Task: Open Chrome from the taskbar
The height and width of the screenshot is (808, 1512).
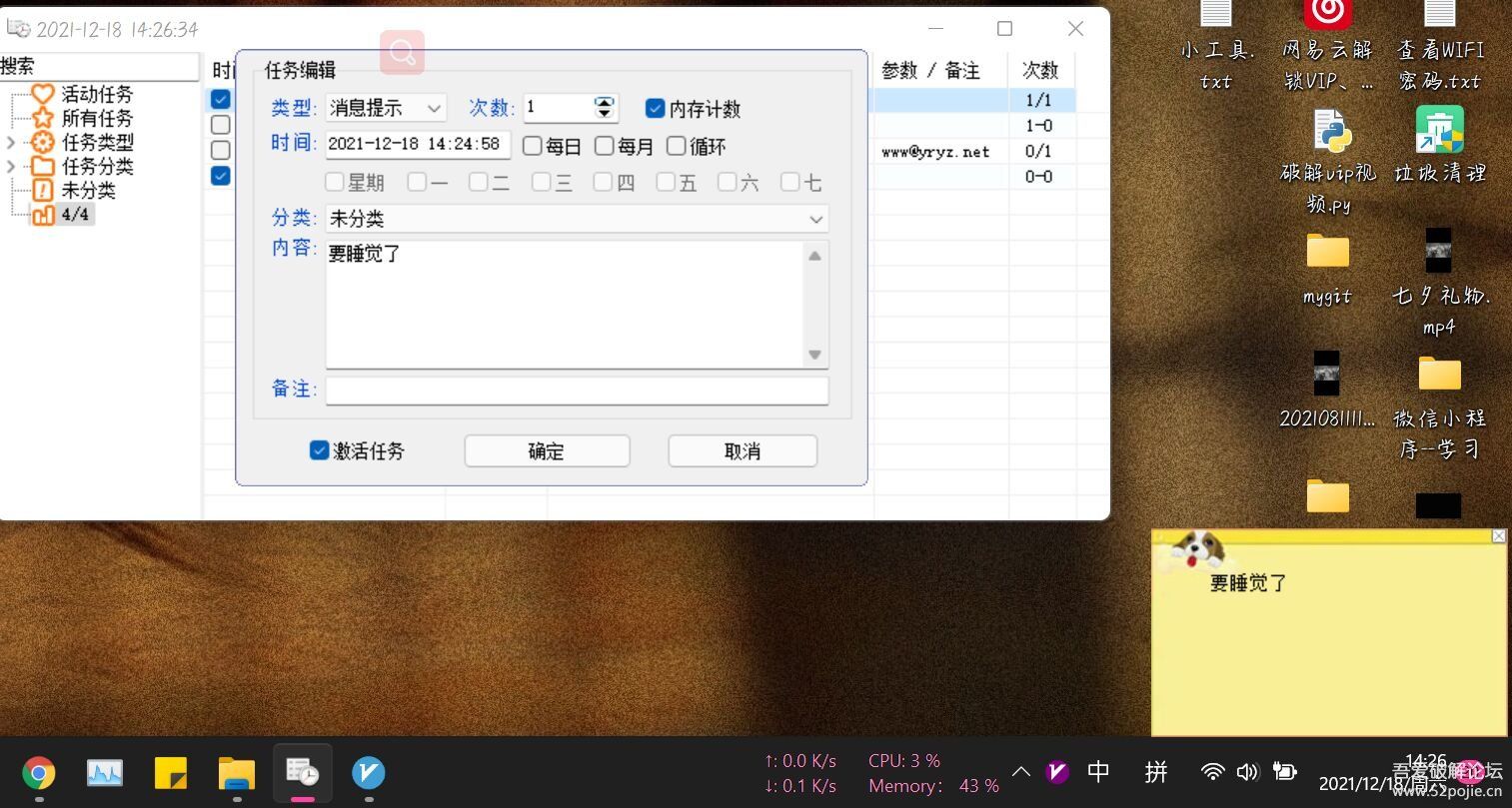Action: pos(39,772)
